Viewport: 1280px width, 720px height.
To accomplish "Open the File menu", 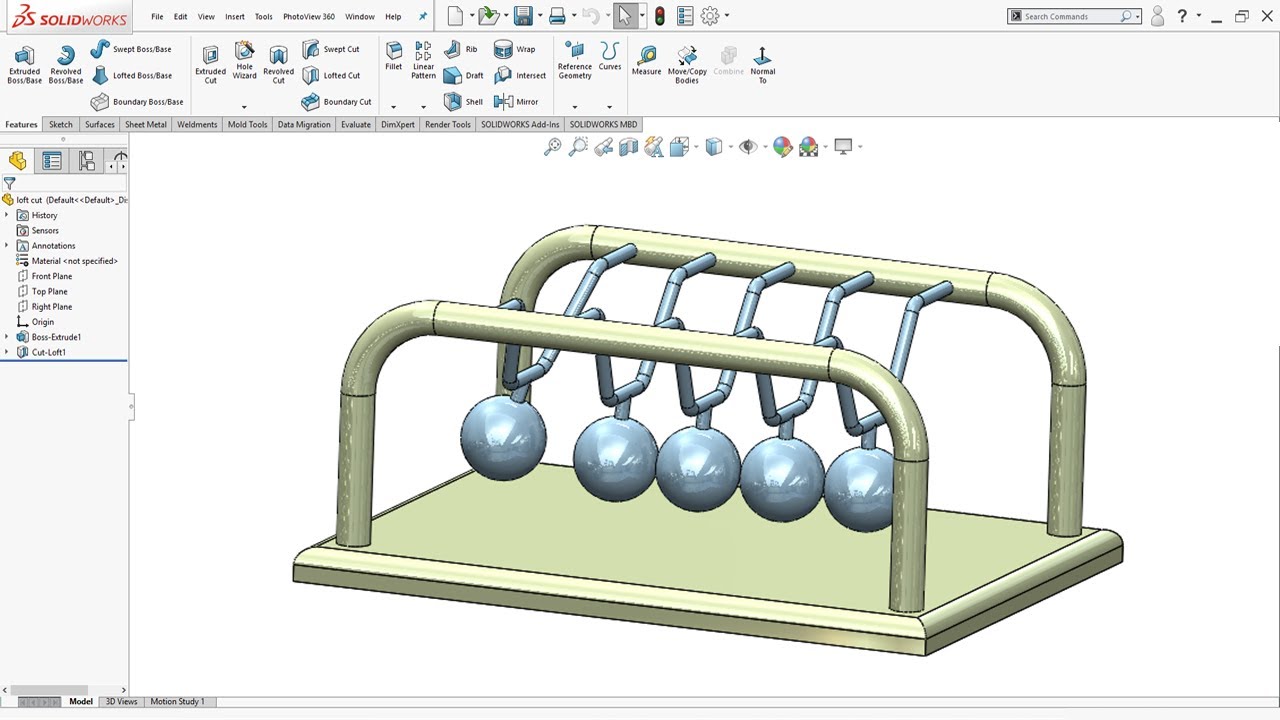I will point(157,17).
